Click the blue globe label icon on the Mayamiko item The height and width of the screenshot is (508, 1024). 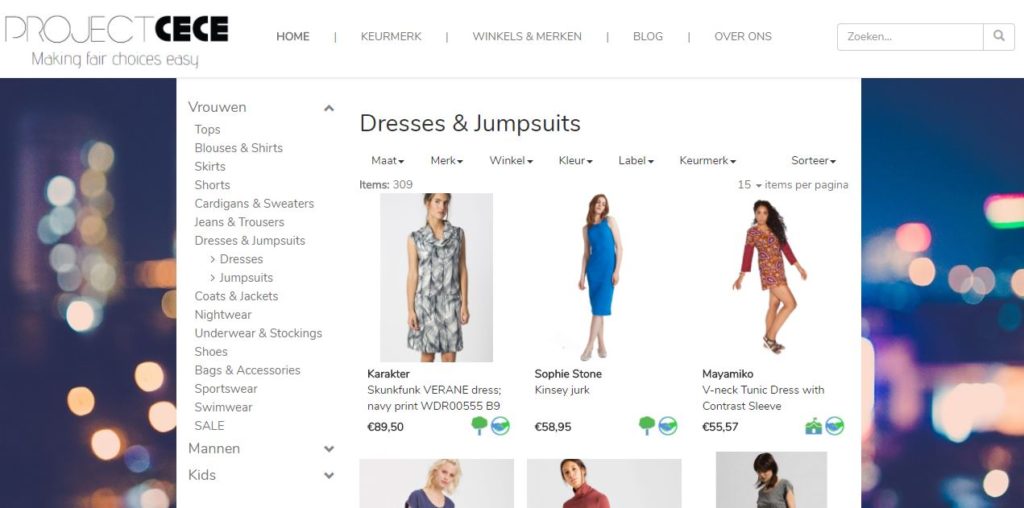click(835, 426)
